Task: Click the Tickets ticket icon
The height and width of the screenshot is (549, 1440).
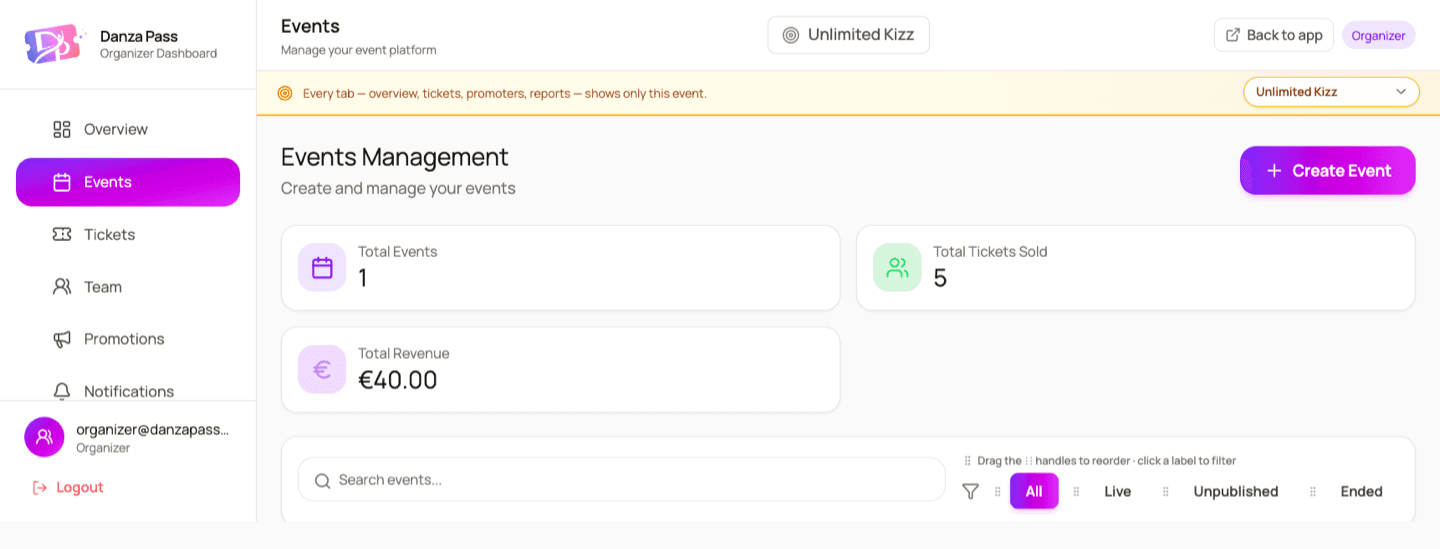Action: 62,234
